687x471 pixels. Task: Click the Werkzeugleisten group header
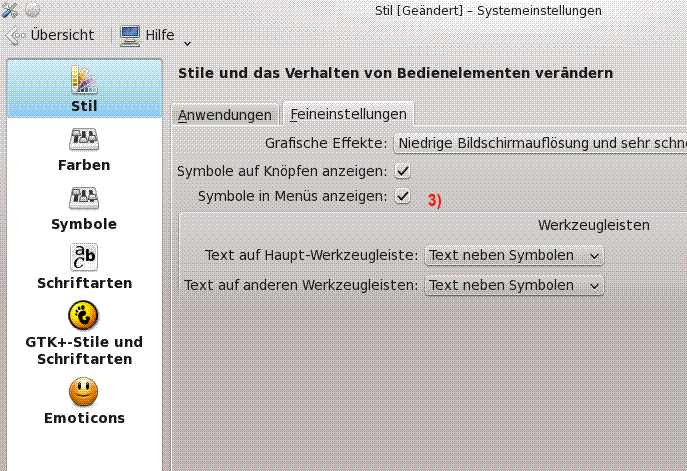[593, 225]
